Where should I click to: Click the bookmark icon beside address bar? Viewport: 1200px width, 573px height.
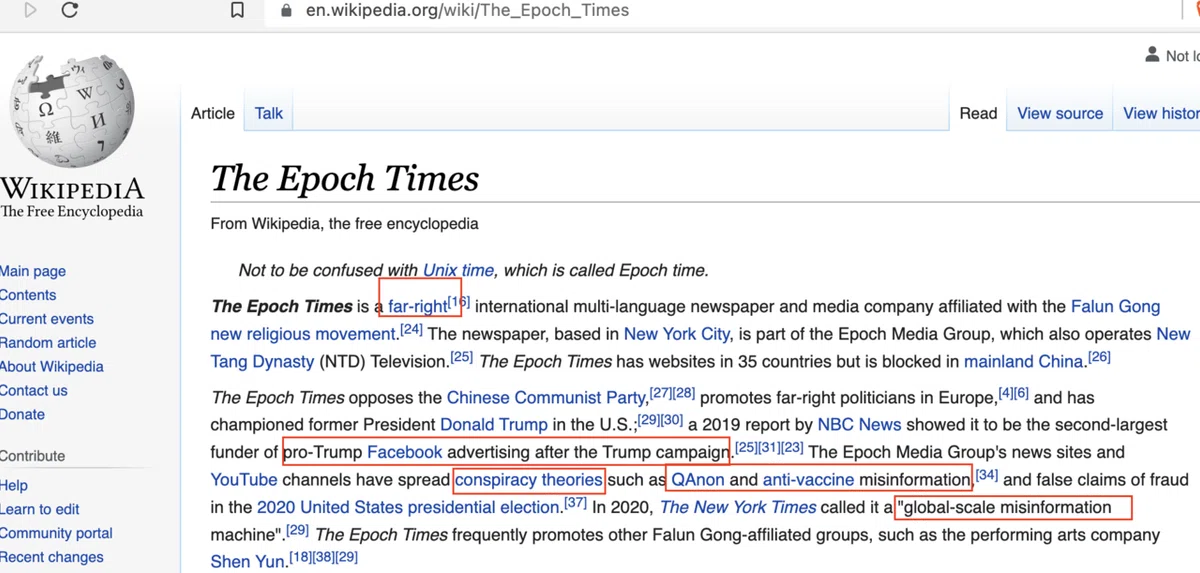click(238, 11)
